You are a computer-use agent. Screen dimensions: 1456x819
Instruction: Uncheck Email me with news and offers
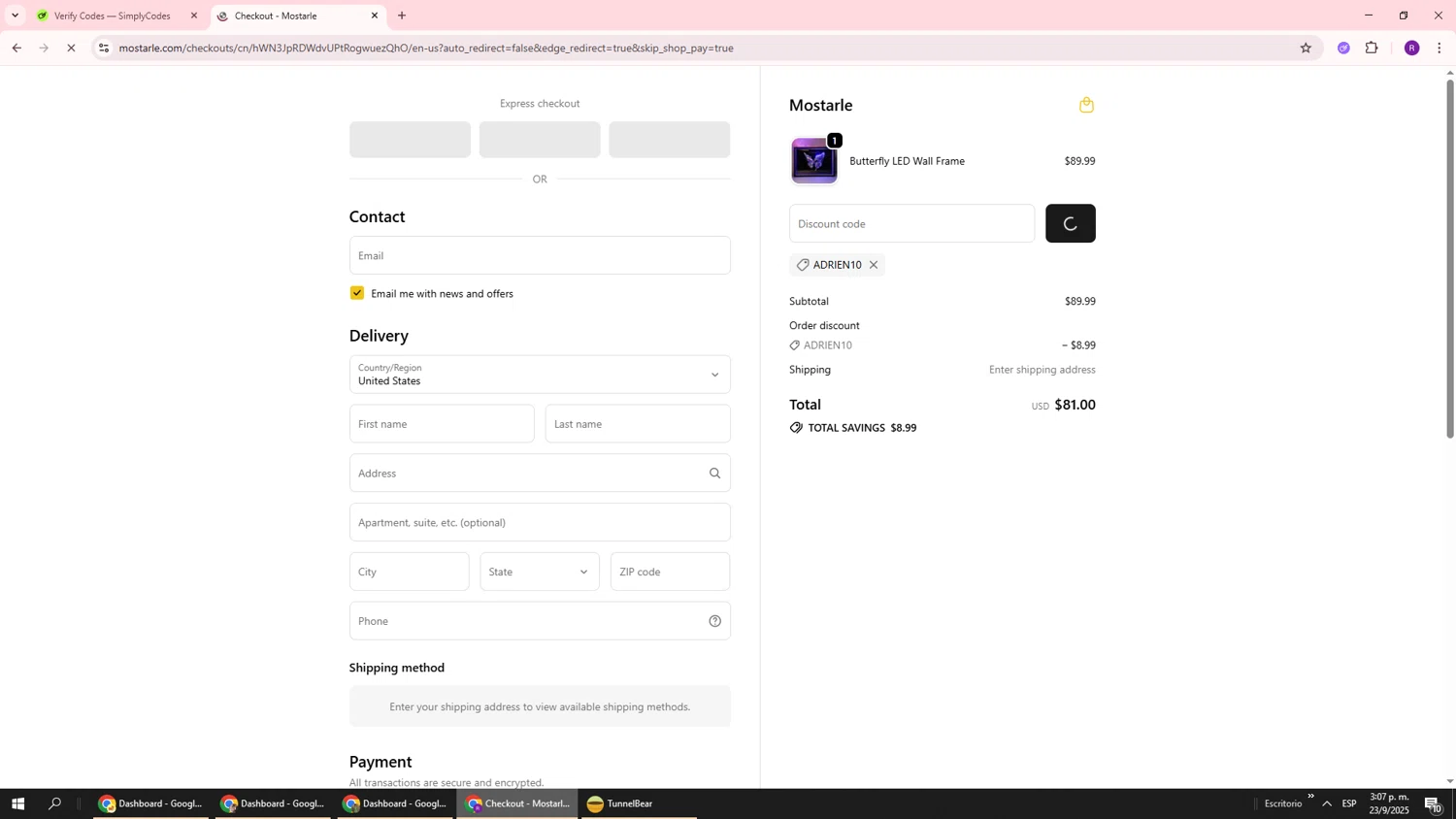tap(357, 293)
